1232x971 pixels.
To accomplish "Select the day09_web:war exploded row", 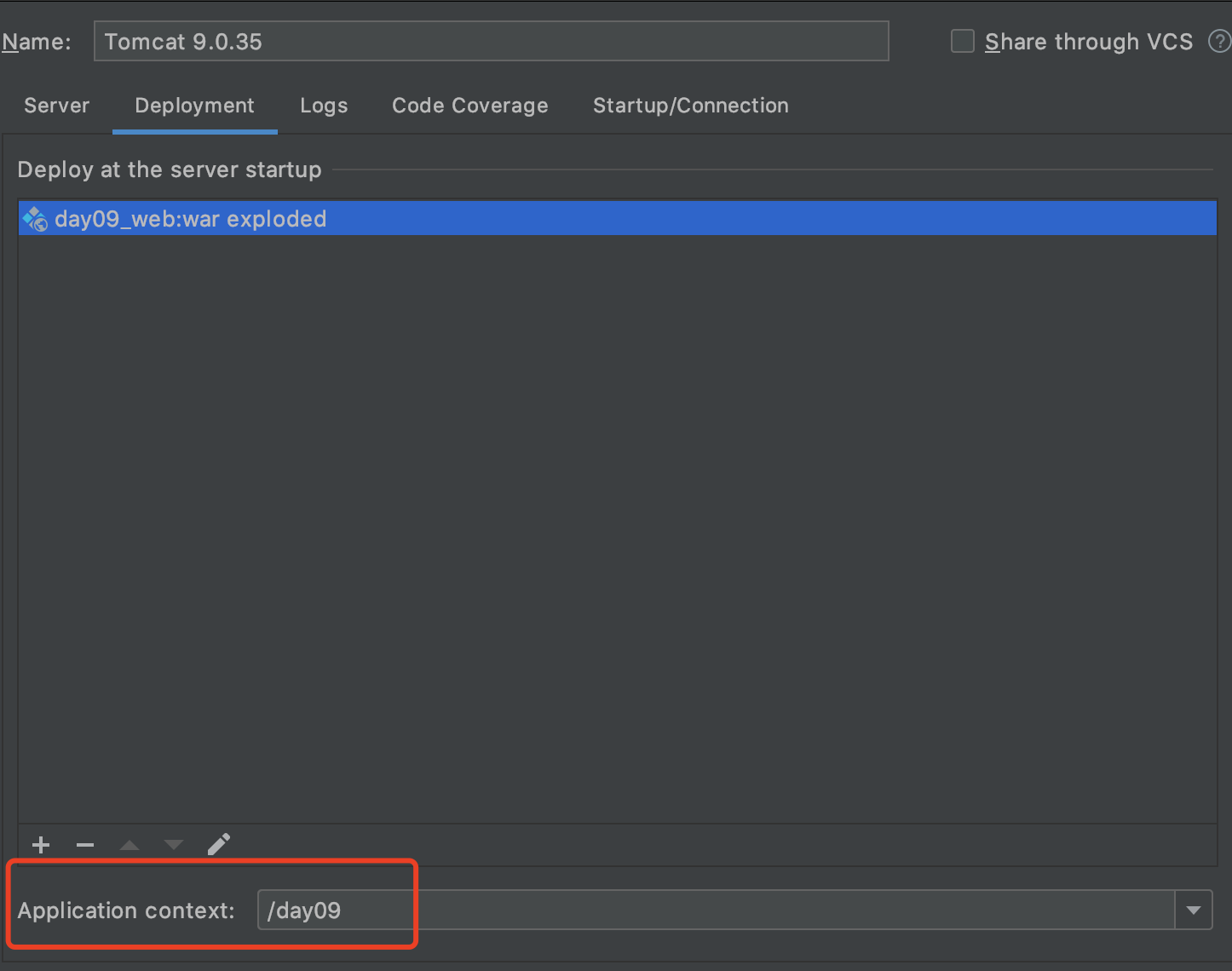I will pos(618,219).
